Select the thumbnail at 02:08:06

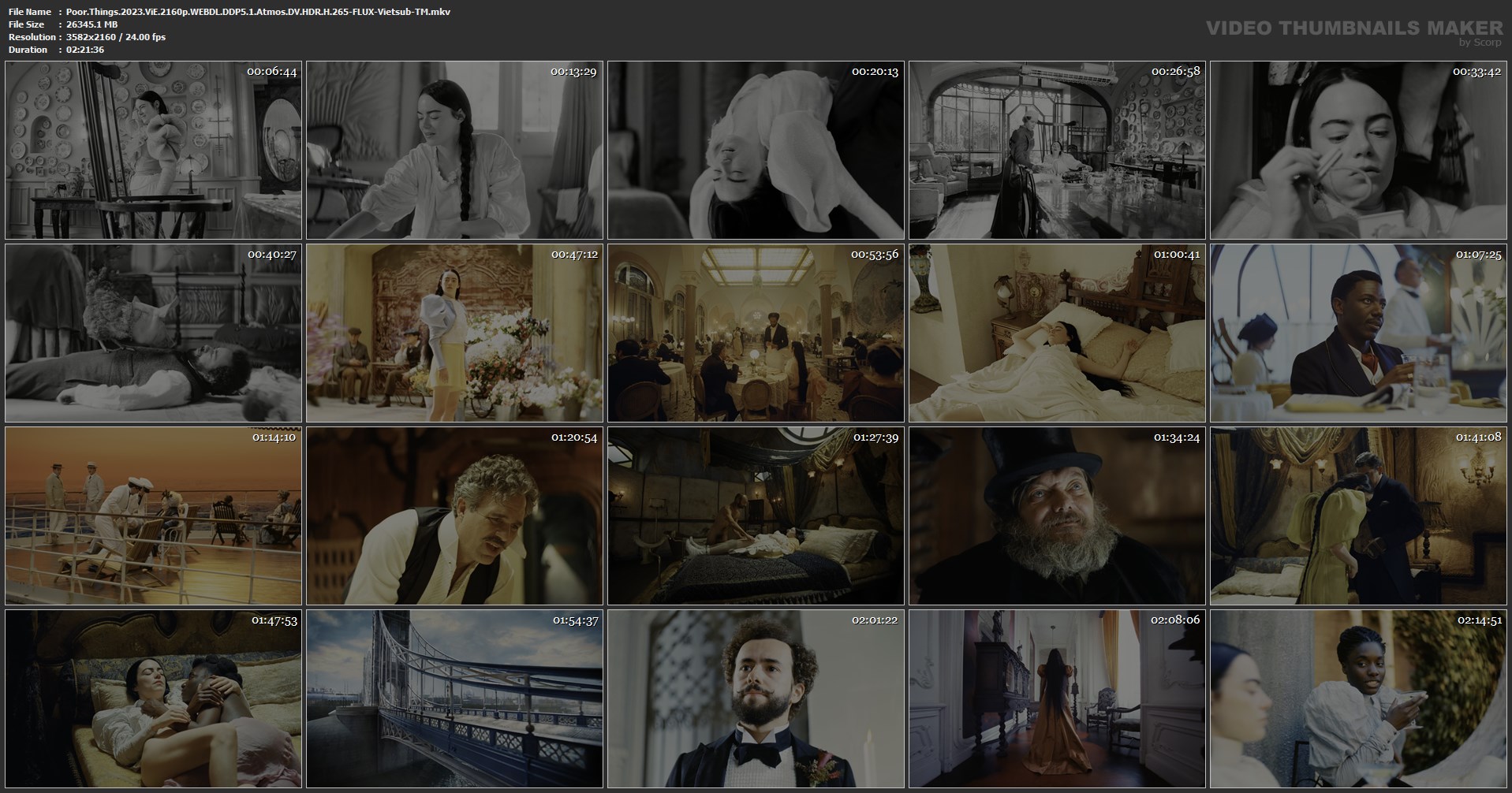1058,698
